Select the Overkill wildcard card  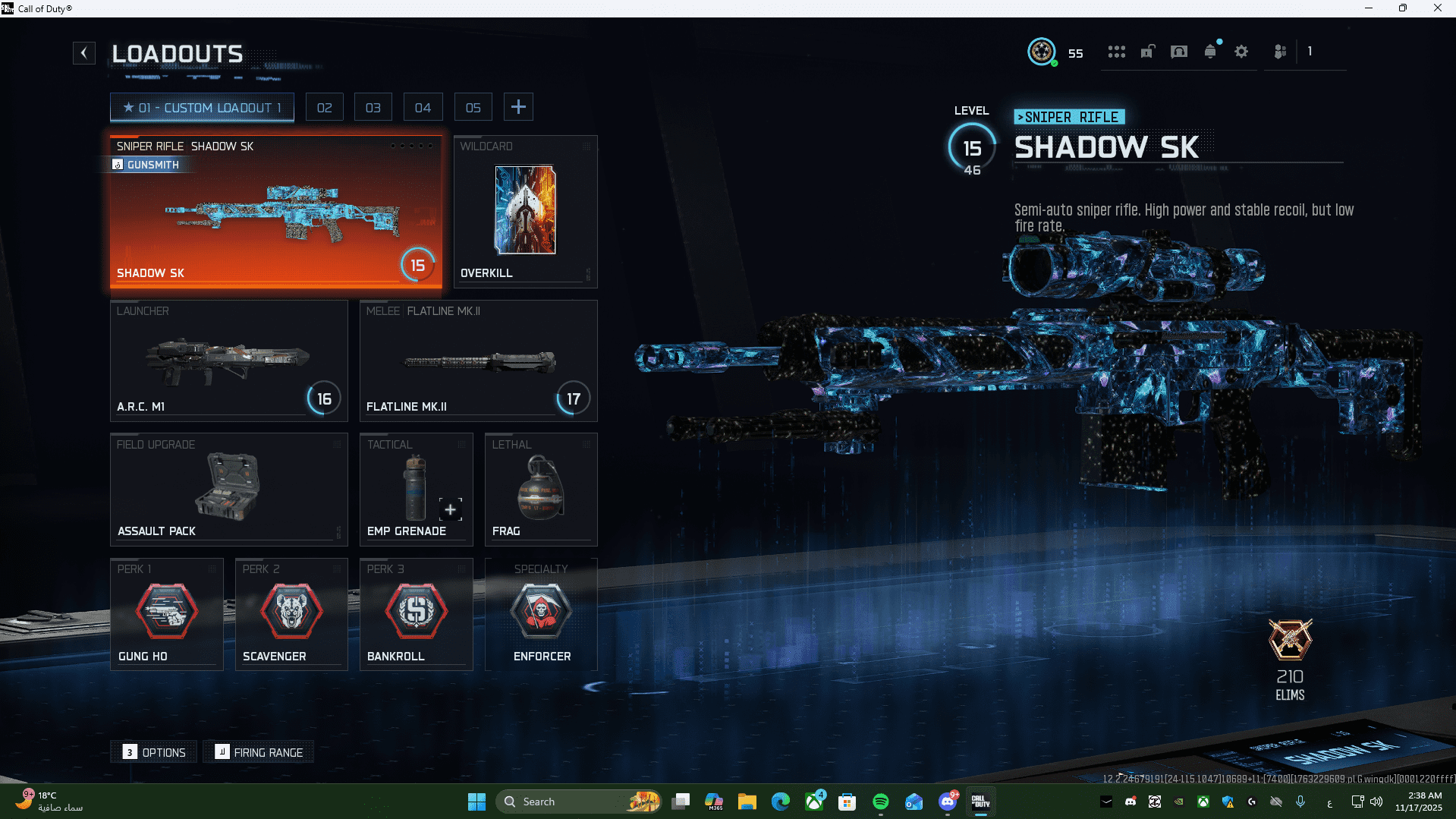525,212
